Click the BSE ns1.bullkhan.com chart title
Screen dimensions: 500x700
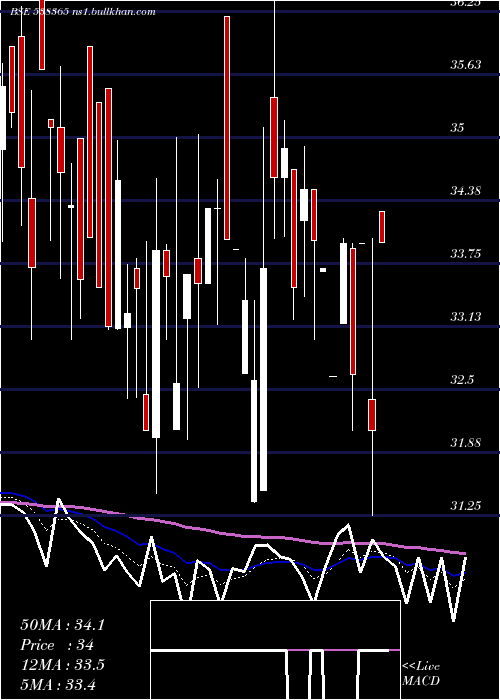point(83,12)
